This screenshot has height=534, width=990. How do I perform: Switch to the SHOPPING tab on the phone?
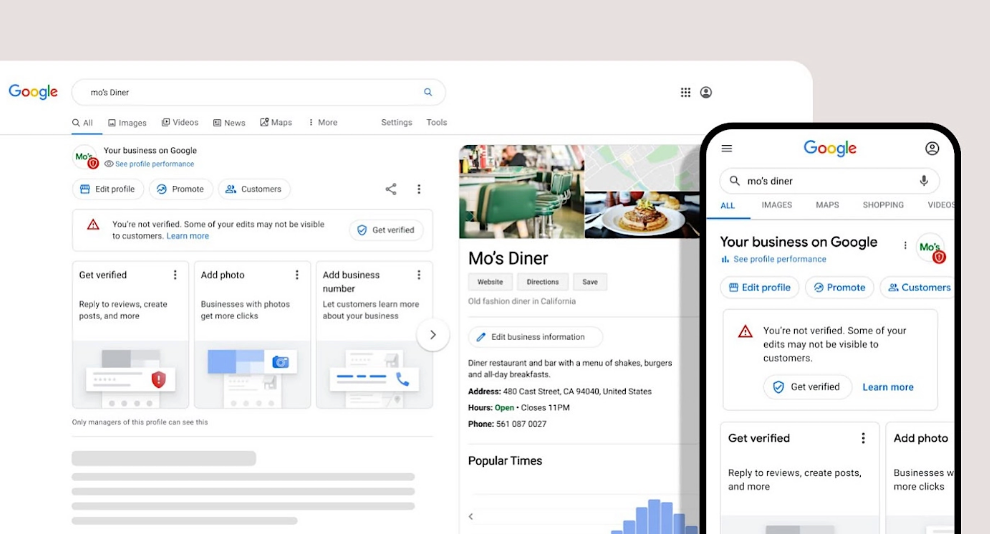(883, 205)
